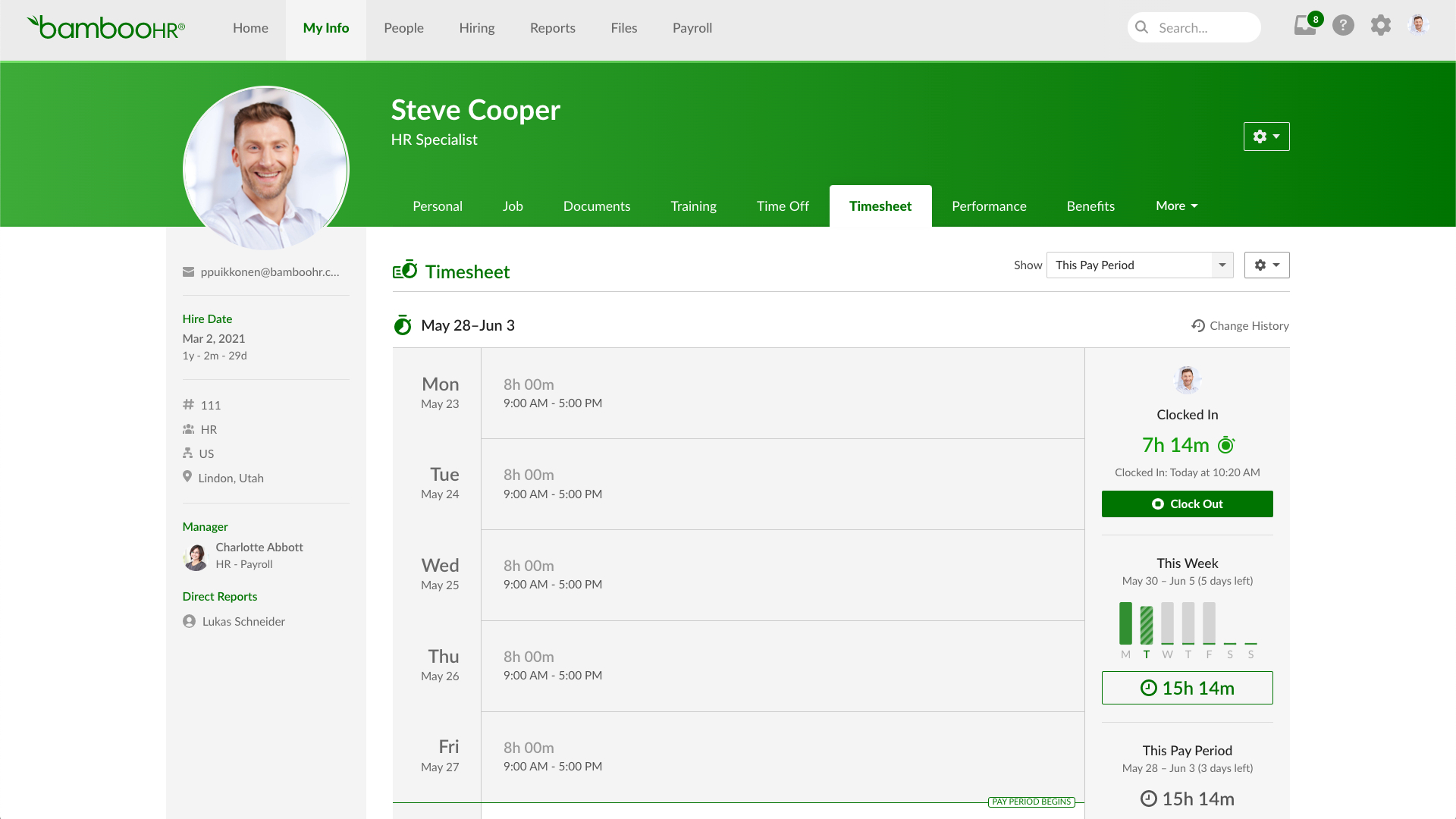
Task: Open the This Pay Period show selector
Action: click(x=1139, y=265)
